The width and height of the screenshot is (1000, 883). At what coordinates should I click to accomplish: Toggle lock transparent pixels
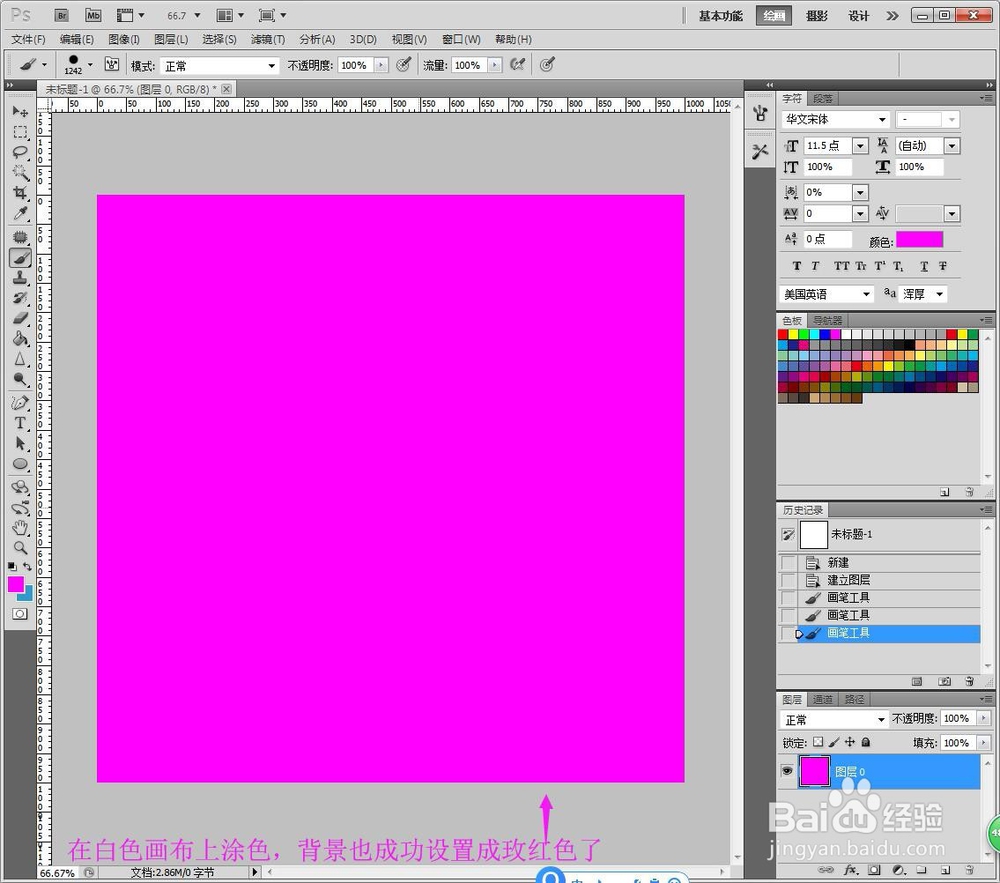[x=818, y=742]
